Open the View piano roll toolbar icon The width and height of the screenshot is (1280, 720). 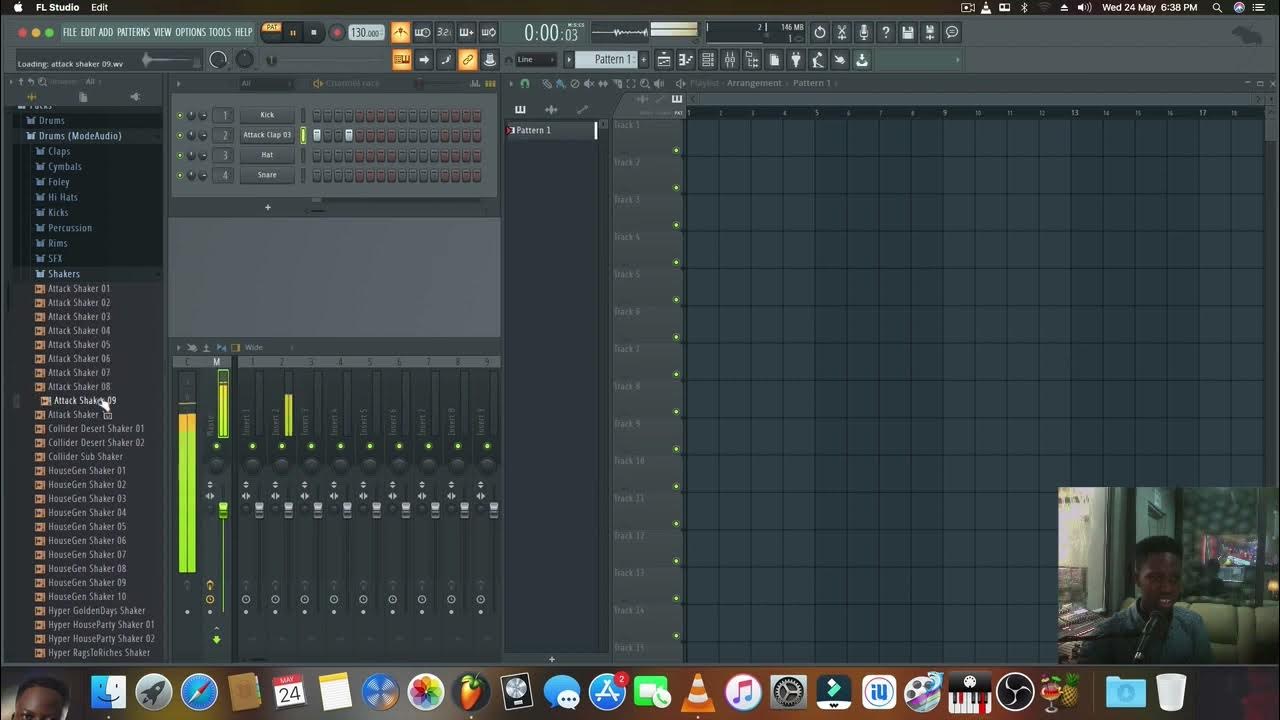[x=685, y=60]
